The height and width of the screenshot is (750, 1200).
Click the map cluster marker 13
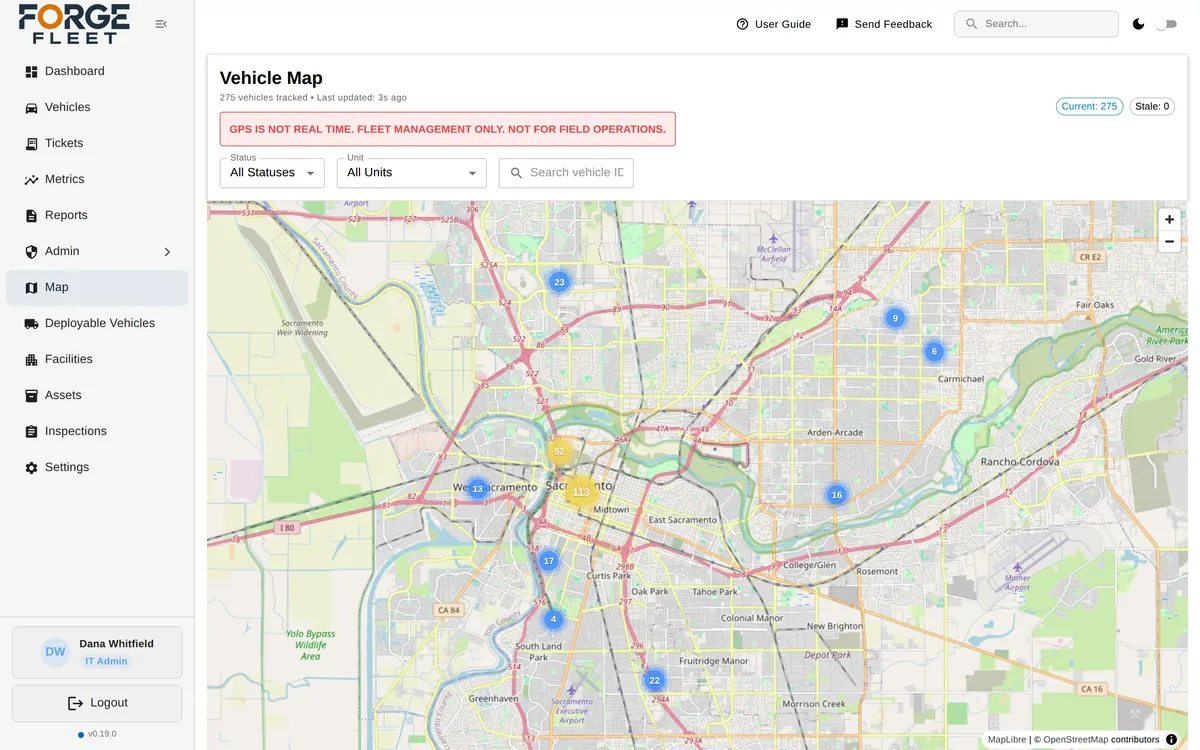point(478,489)
